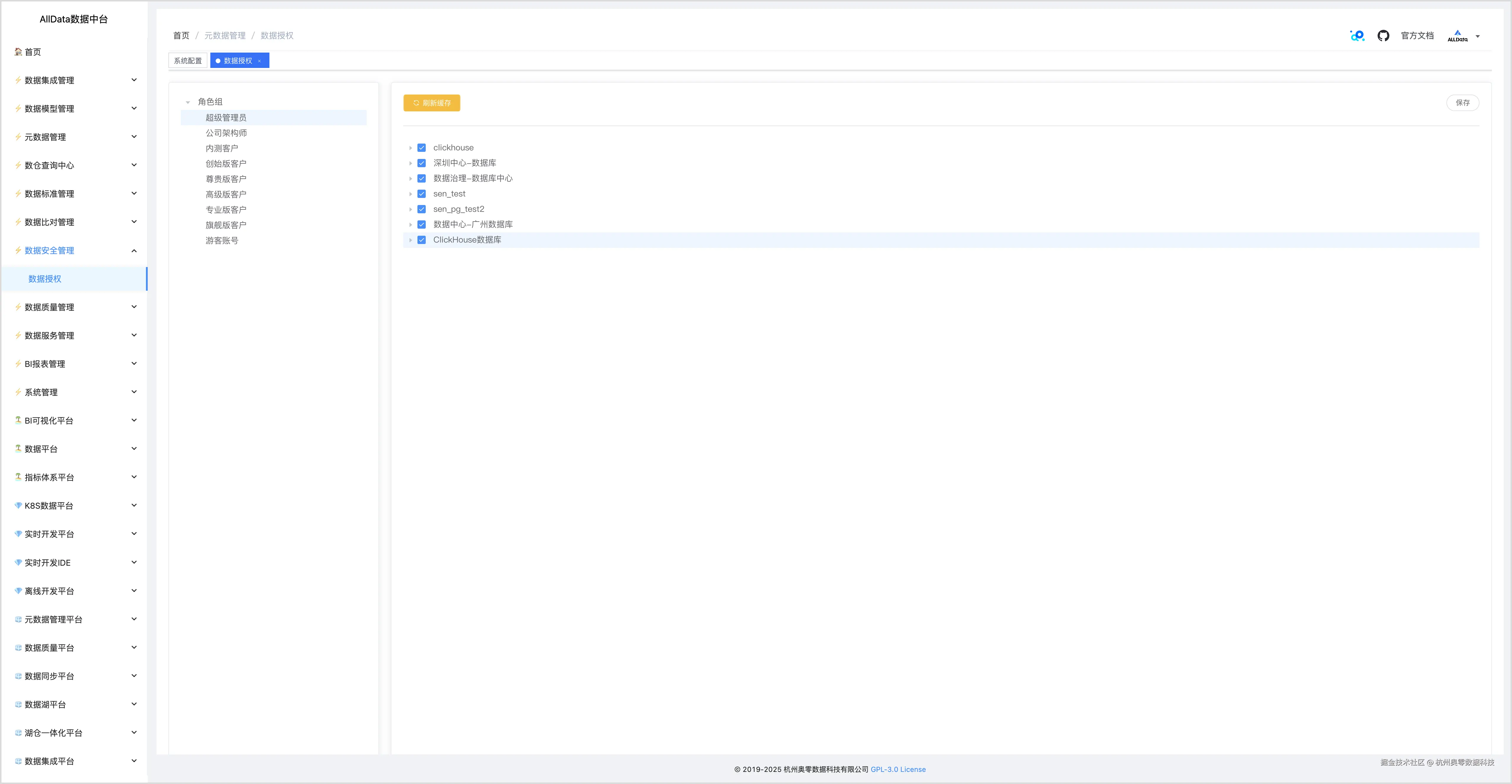
Task: Uncheck the clickhouse checkbox
Action: 422,148
